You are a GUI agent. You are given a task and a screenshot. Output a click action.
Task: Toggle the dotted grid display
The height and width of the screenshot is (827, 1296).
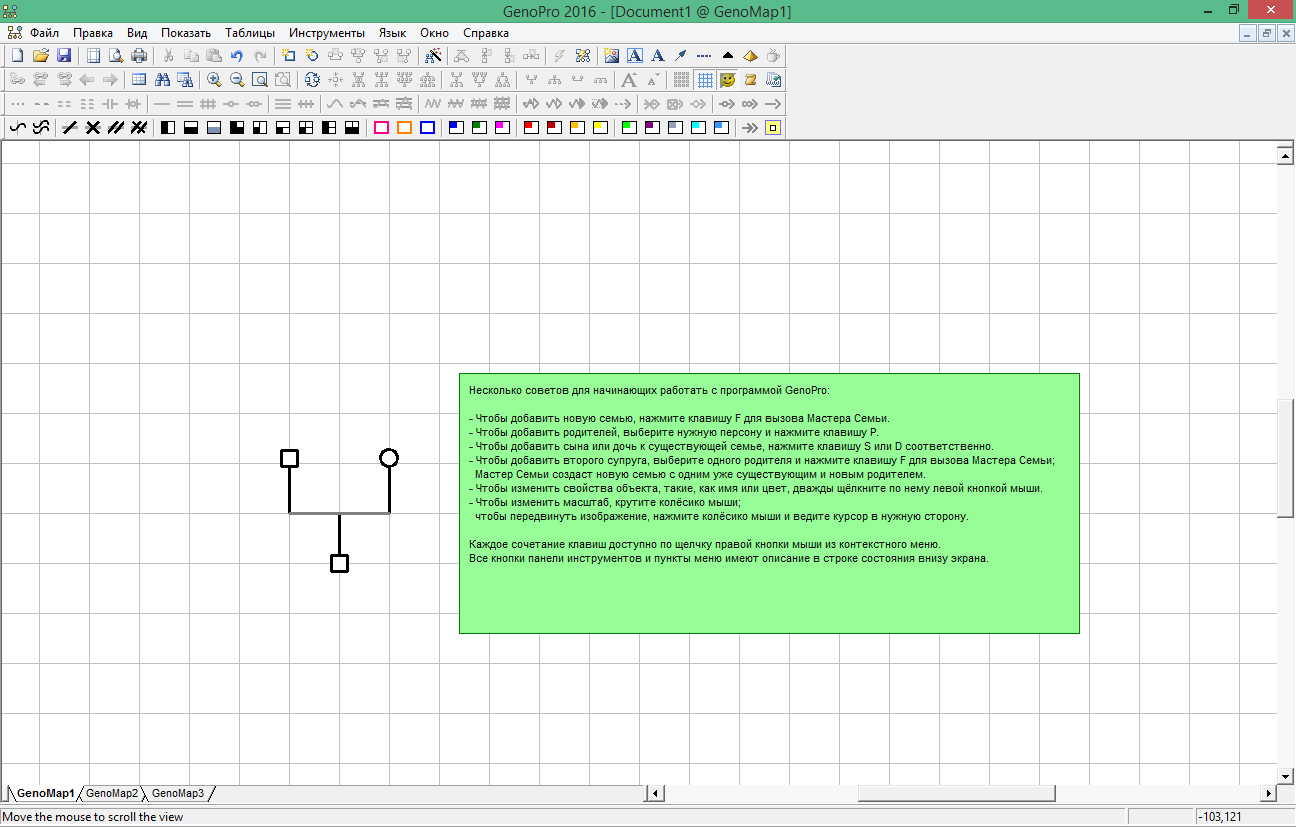[x=682, y=80]
